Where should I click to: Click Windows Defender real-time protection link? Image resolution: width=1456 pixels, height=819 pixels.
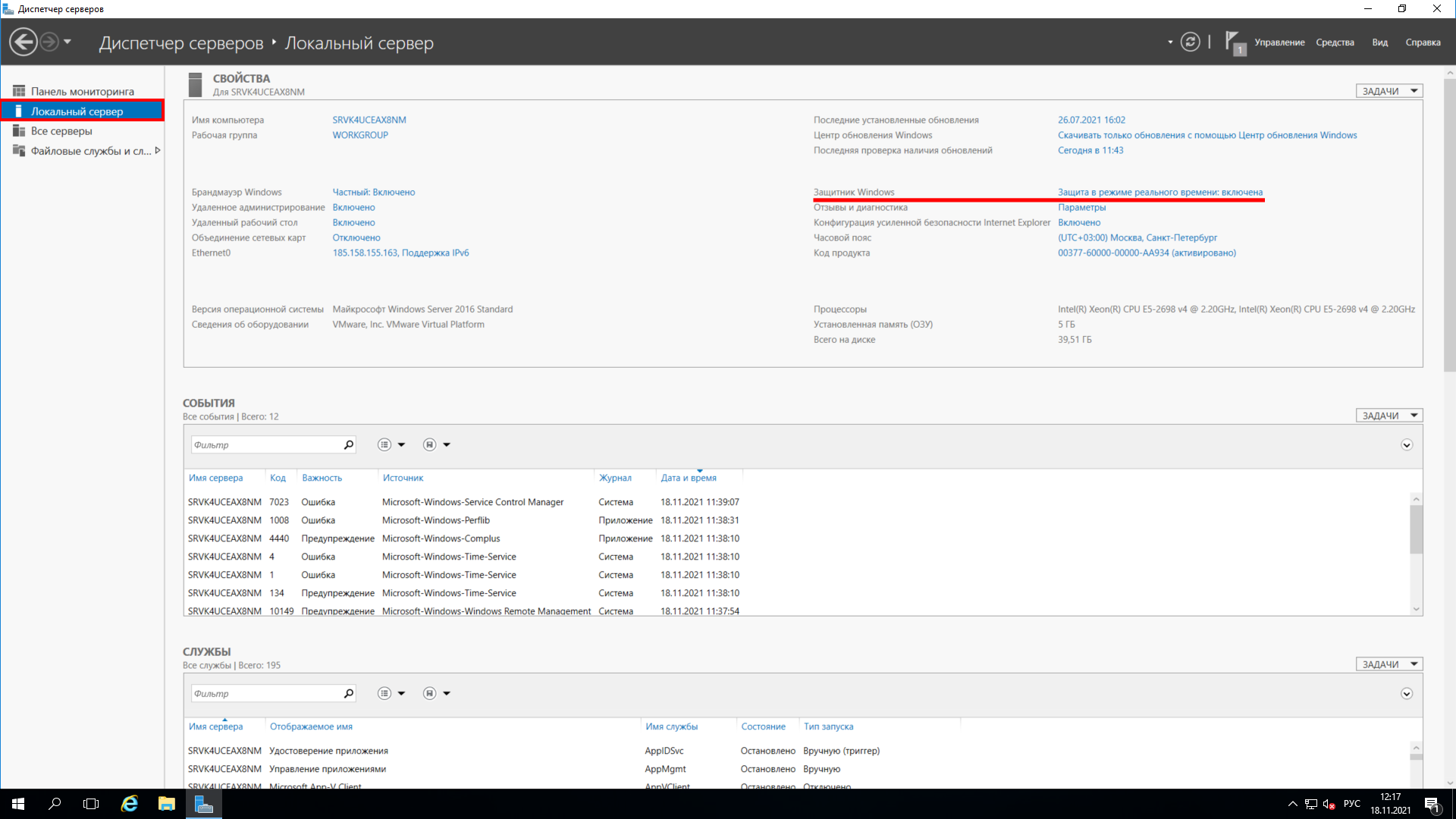1160,192
